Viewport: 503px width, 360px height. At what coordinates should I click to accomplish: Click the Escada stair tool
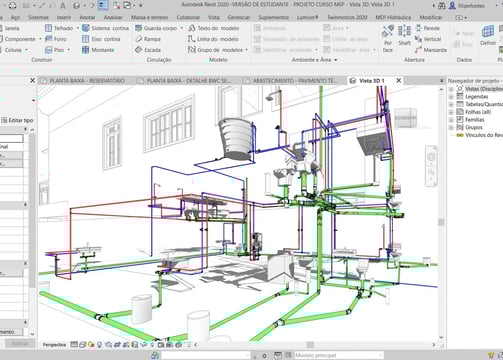[148, 50]
